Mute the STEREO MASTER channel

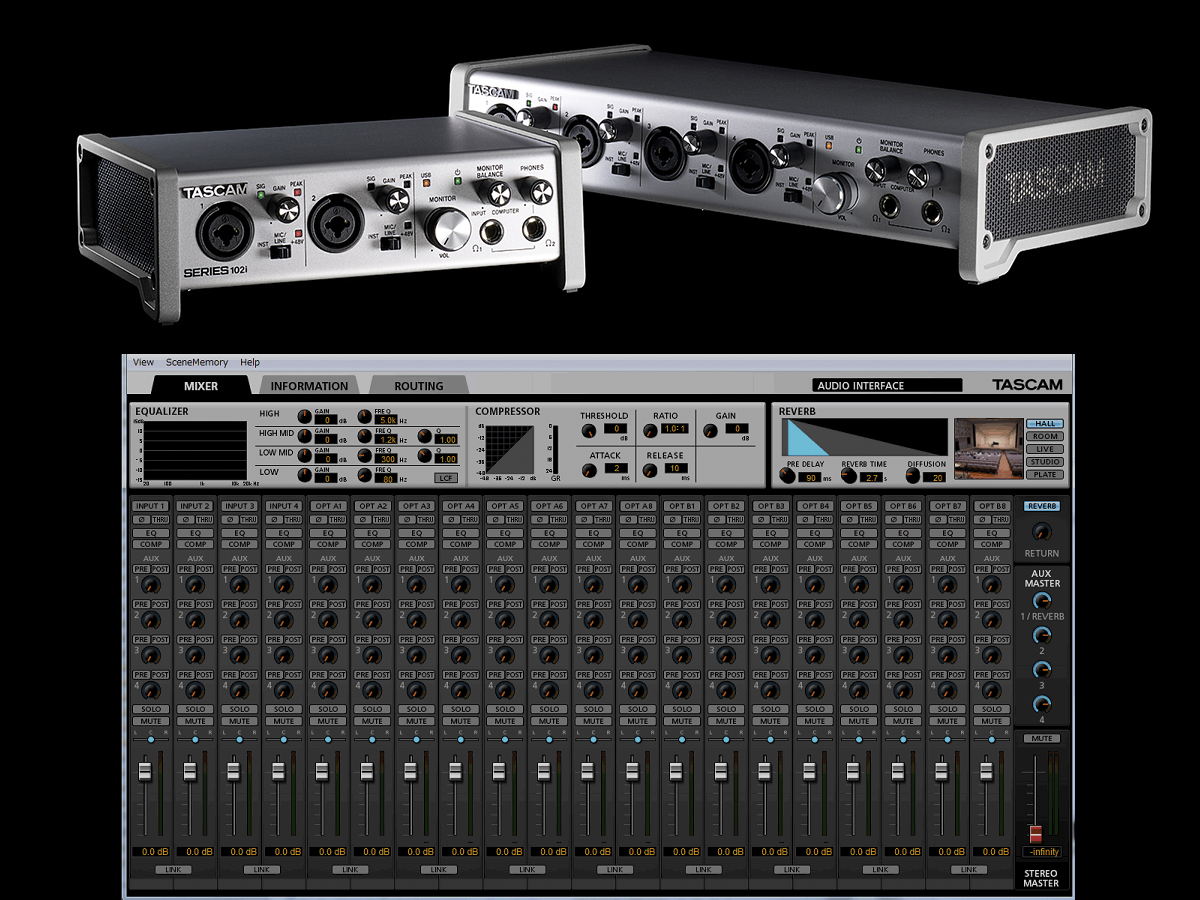tap(1041, 738)
